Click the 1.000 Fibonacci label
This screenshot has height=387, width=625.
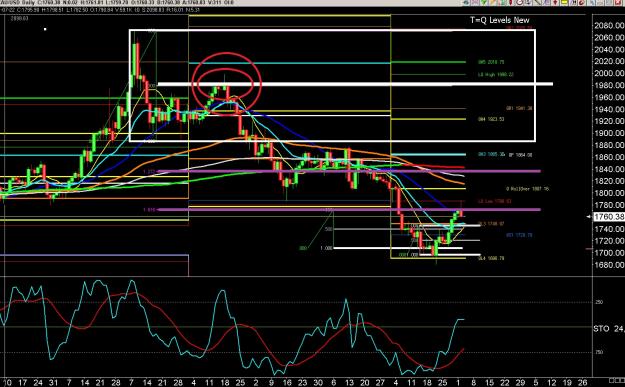click(326, 248)
